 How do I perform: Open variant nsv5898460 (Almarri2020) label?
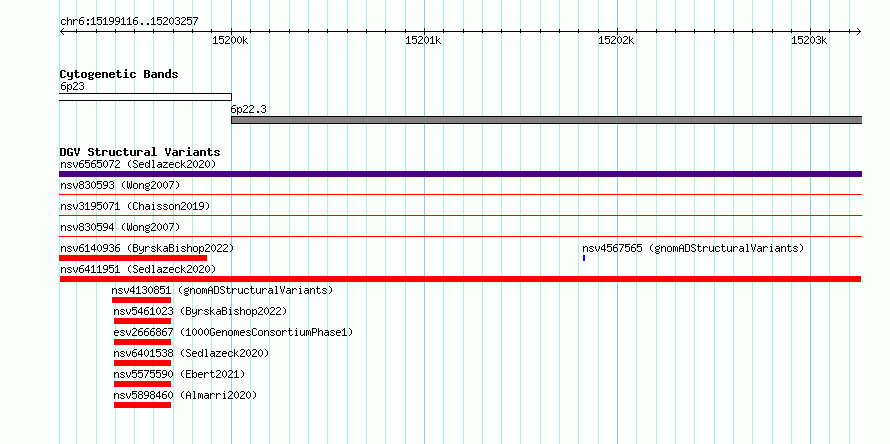click(x=185, y=395)
